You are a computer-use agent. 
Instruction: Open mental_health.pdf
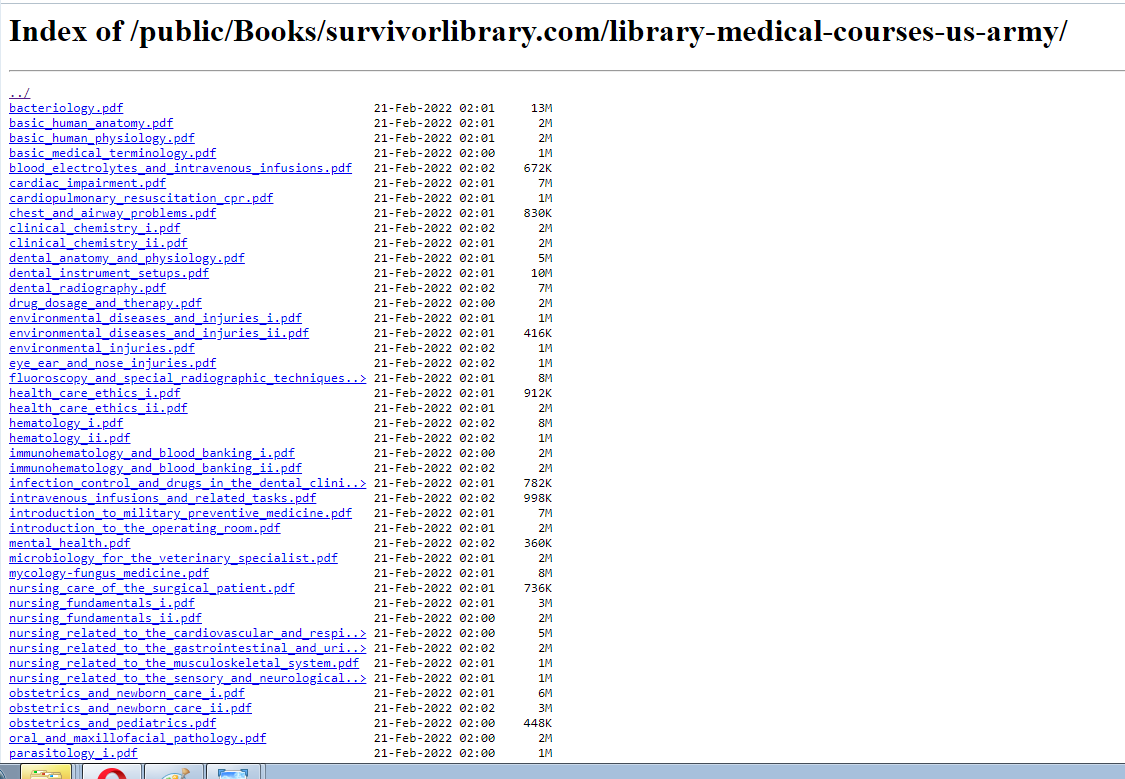(70, 544)
